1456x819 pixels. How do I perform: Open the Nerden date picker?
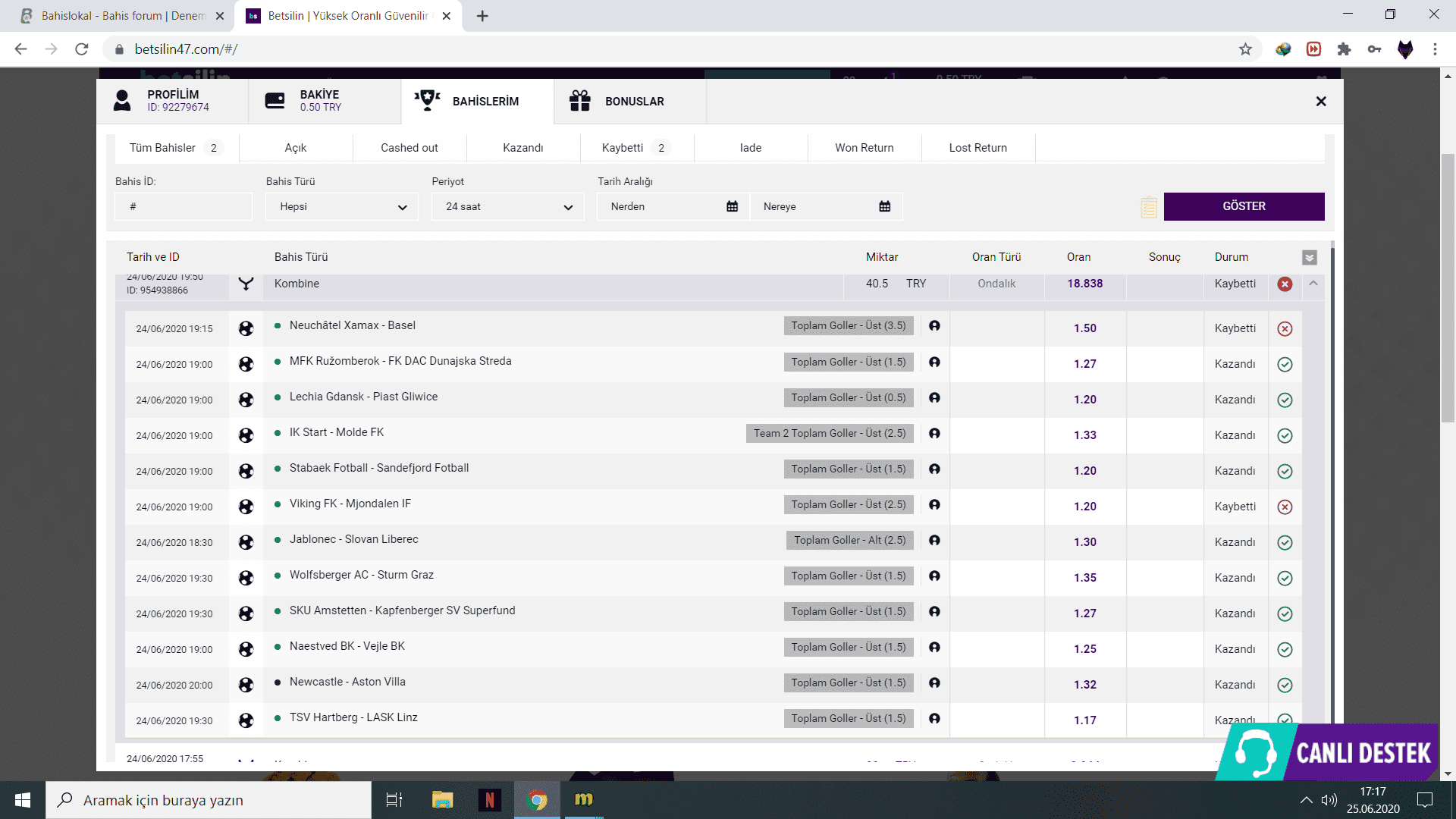tap(673, 206)
